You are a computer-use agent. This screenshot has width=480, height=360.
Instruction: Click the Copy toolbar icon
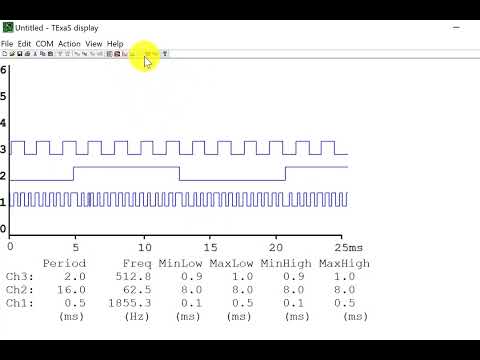coord(43,54)
